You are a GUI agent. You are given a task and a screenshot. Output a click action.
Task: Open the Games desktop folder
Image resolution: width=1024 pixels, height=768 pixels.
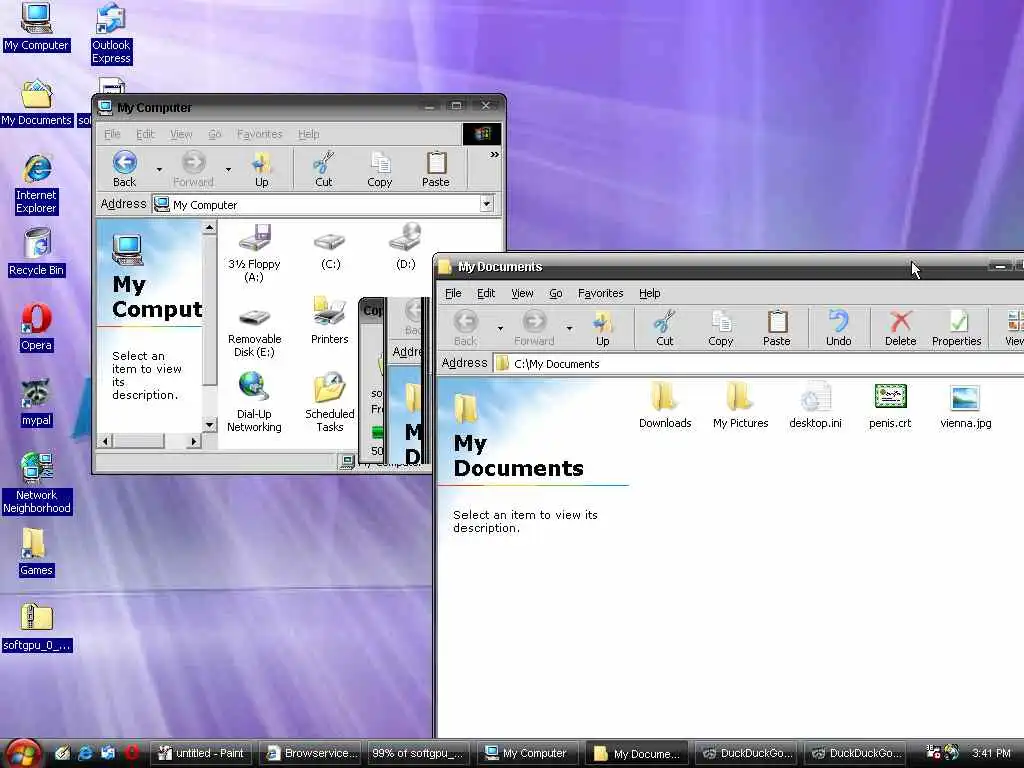point(36,552)
